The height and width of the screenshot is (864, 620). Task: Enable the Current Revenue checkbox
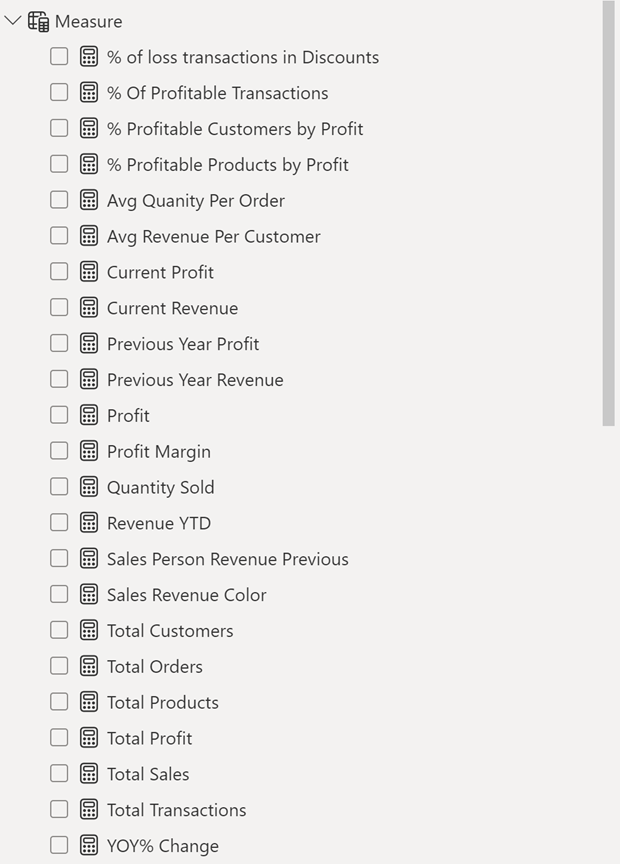tap(59, 308)
